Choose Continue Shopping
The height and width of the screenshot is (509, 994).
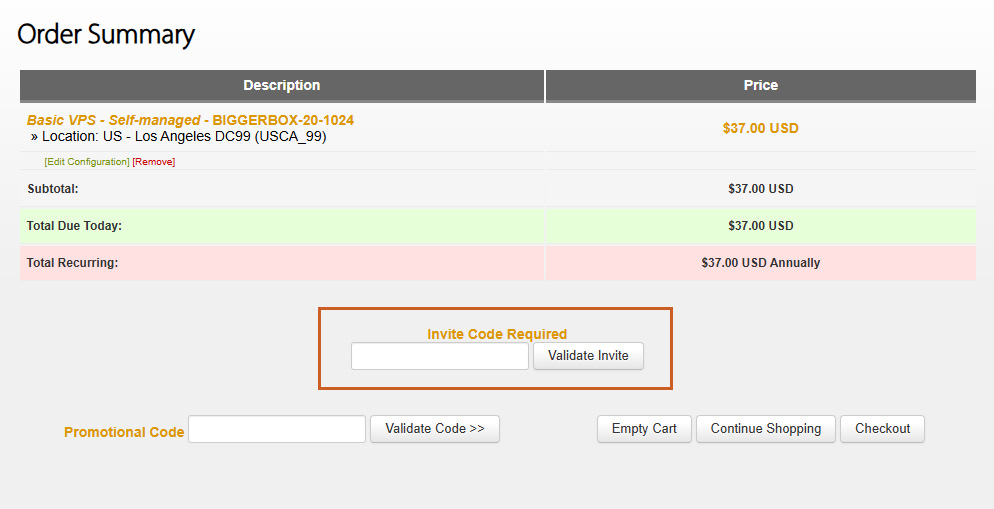[x=766, y=429]
